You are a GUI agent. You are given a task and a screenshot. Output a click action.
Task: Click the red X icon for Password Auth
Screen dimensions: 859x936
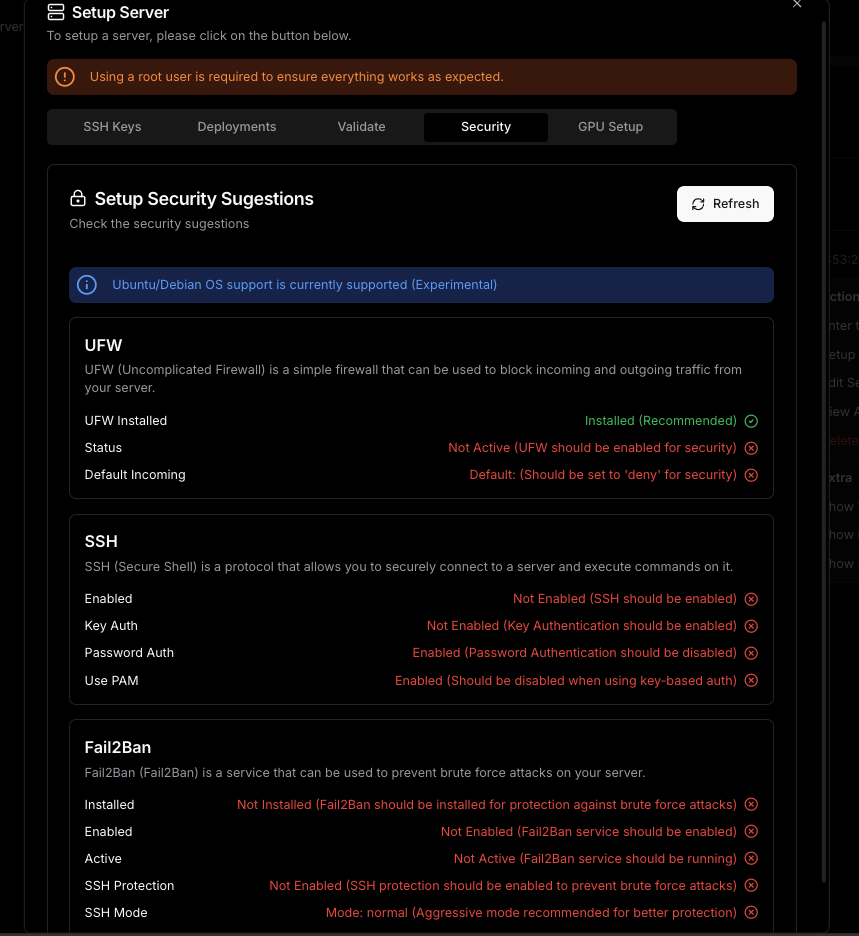pyautogui.click(x=751, y=653)
